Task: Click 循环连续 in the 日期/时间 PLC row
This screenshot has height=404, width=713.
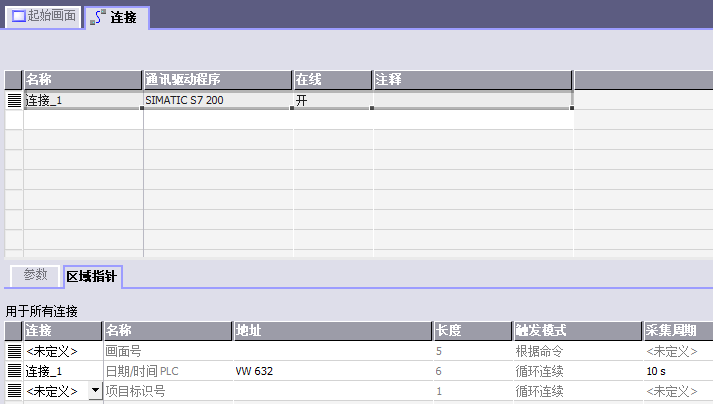Action: (578, 371)
